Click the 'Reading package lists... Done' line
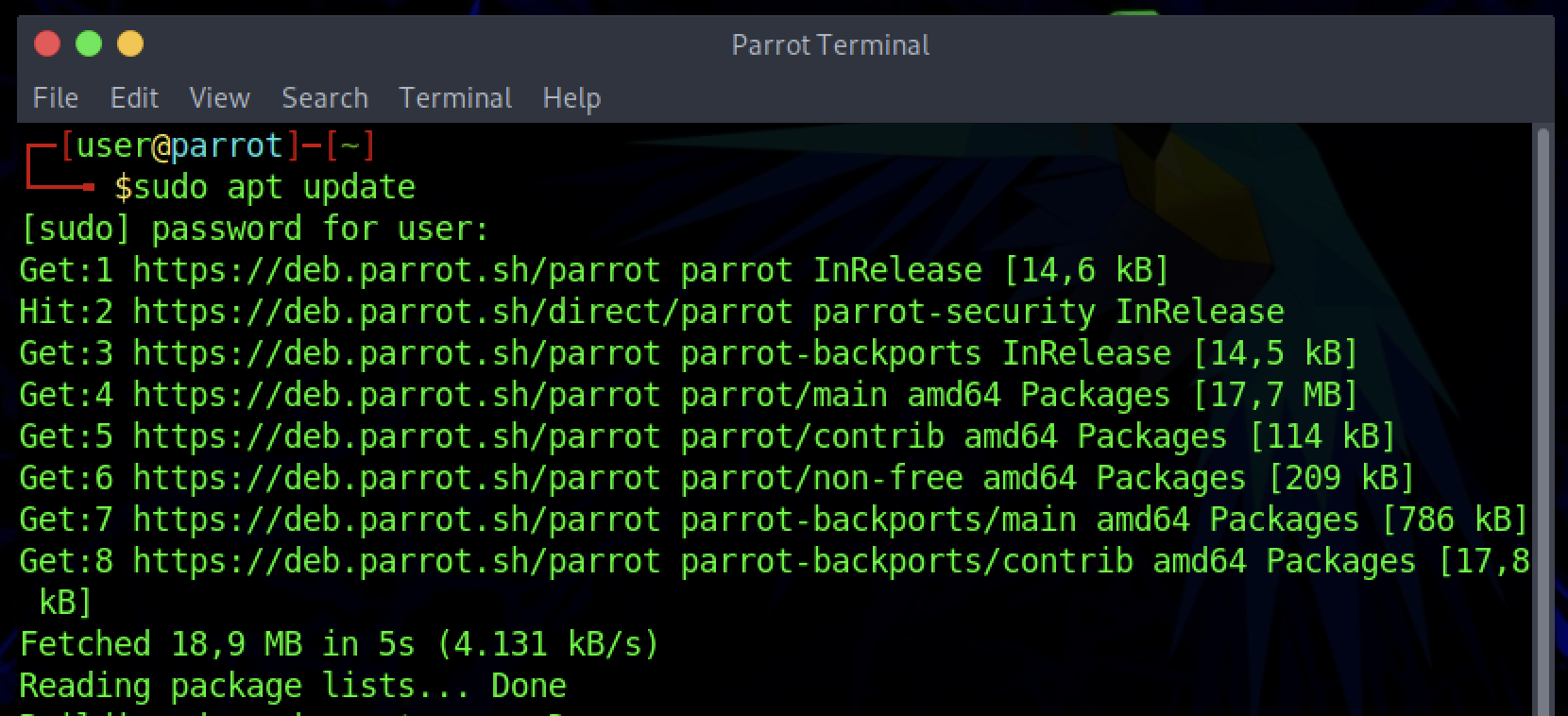Viewport: 1568px width, 716px height. 293,686
